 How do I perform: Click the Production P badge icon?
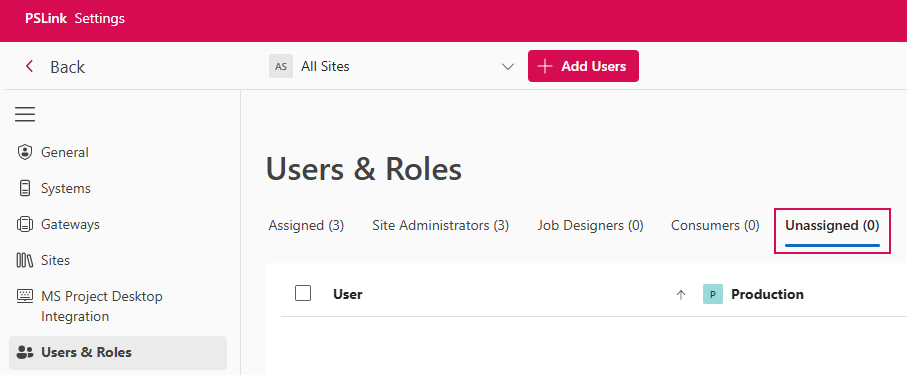713,294
